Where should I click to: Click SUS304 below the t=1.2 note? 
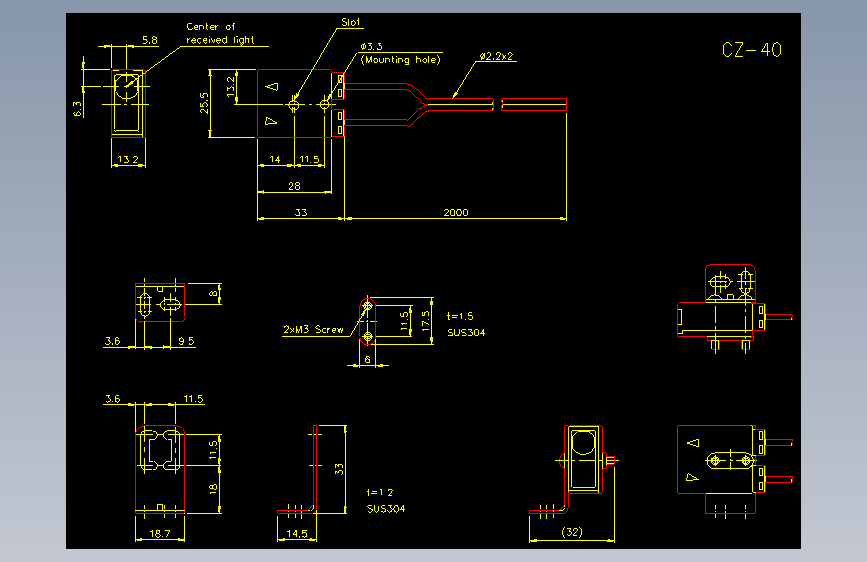click(x=386, y=508)
